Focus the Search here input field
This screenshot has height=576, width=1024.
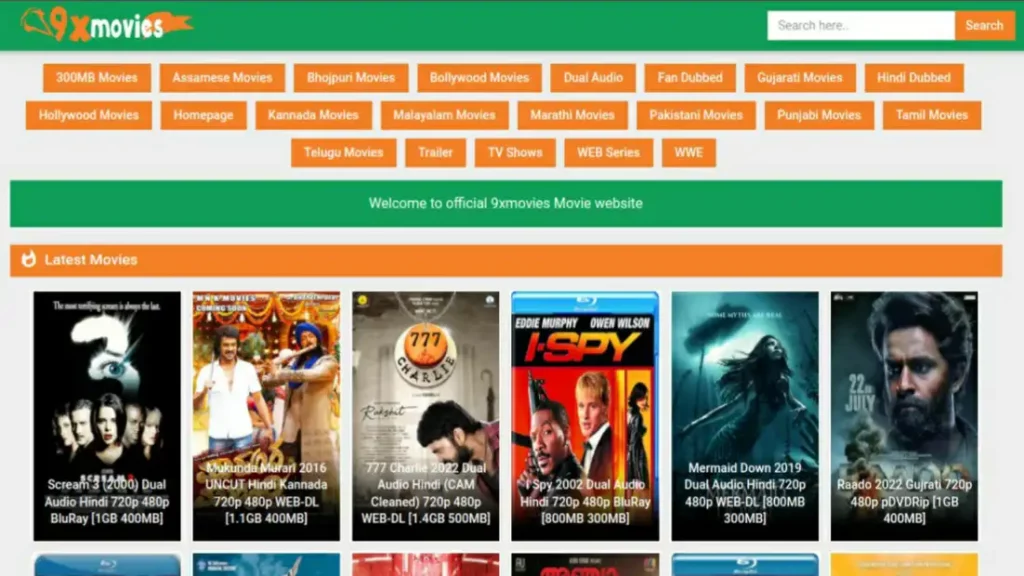point(861,25)
